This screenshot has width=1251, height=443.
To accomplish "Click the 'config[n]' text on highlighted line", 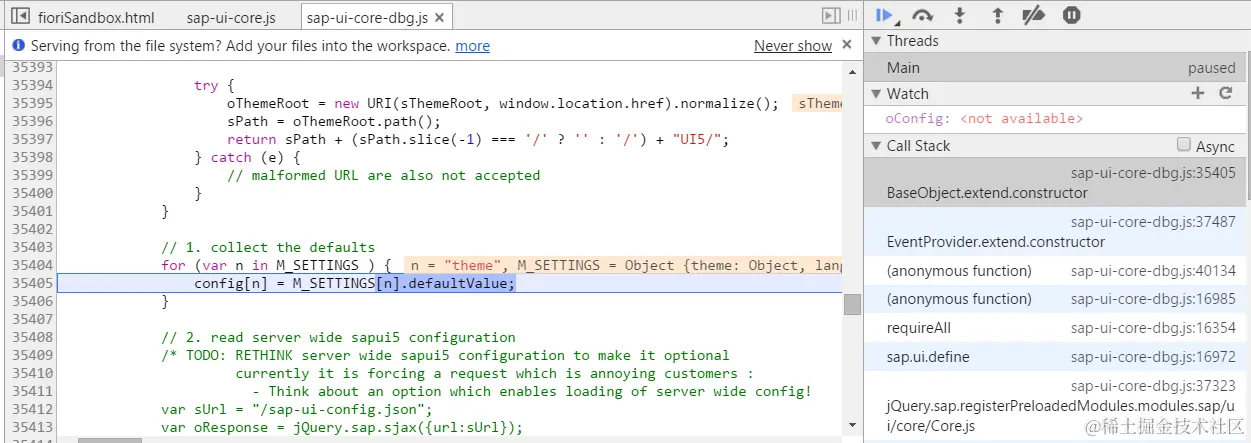I will point(229,283).
